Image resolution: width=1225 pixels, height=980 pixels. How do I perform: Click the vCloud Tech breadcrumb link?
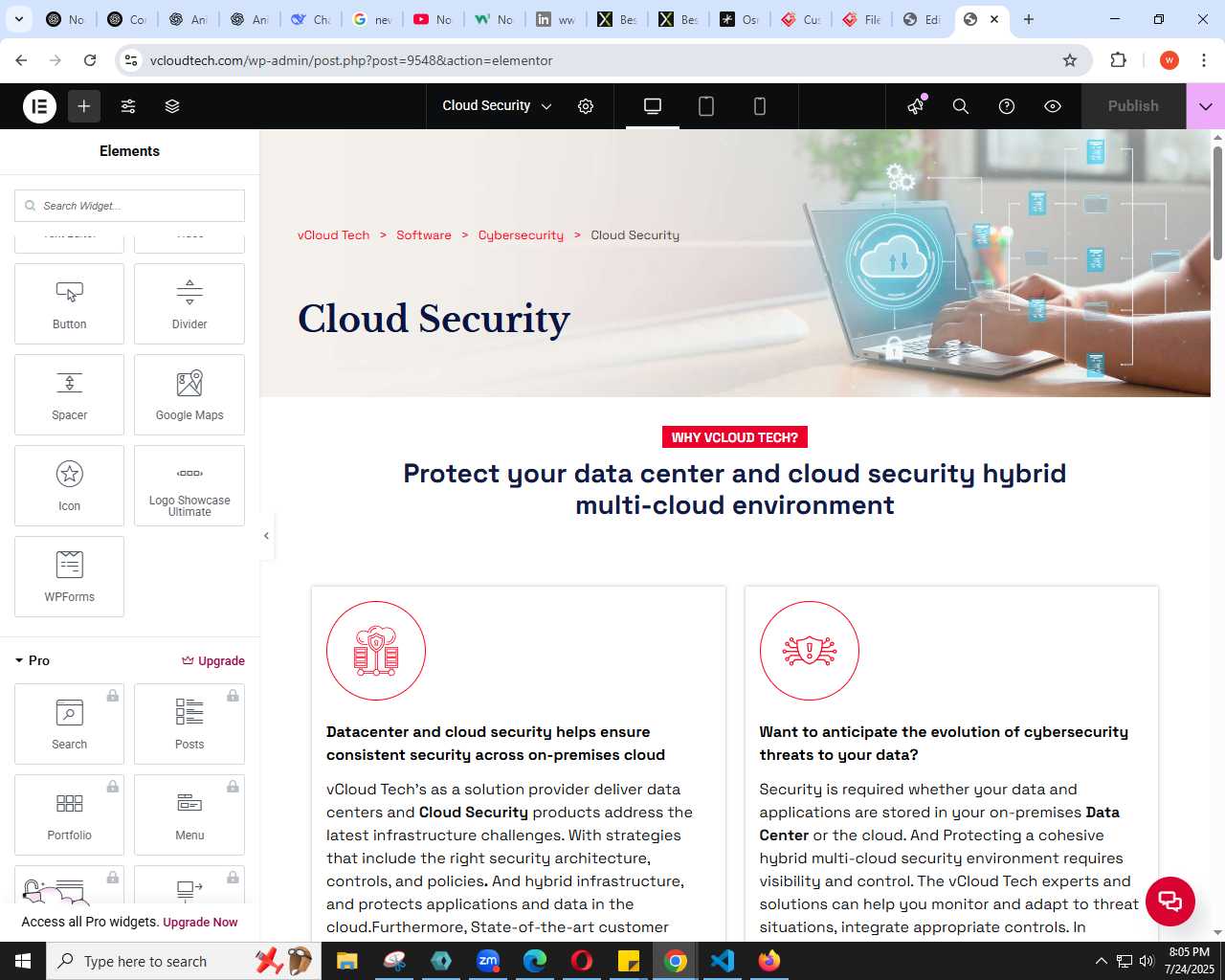[x=333, y=235]
